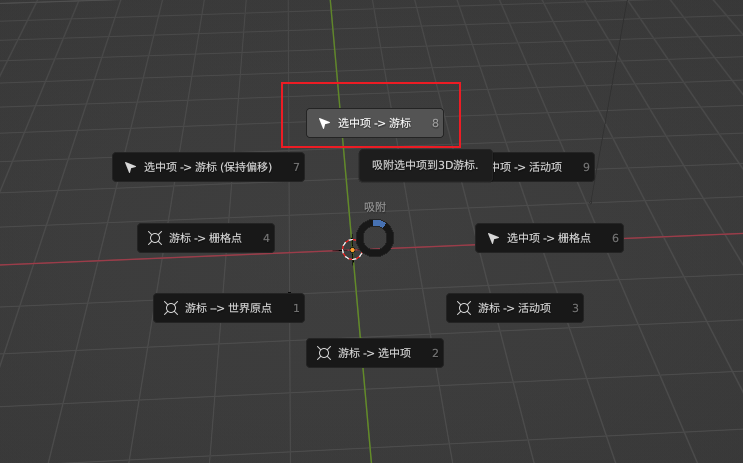Click the 吸附选中项到3D游标 tooltip
743x463 pixels.
pos(425,165)
